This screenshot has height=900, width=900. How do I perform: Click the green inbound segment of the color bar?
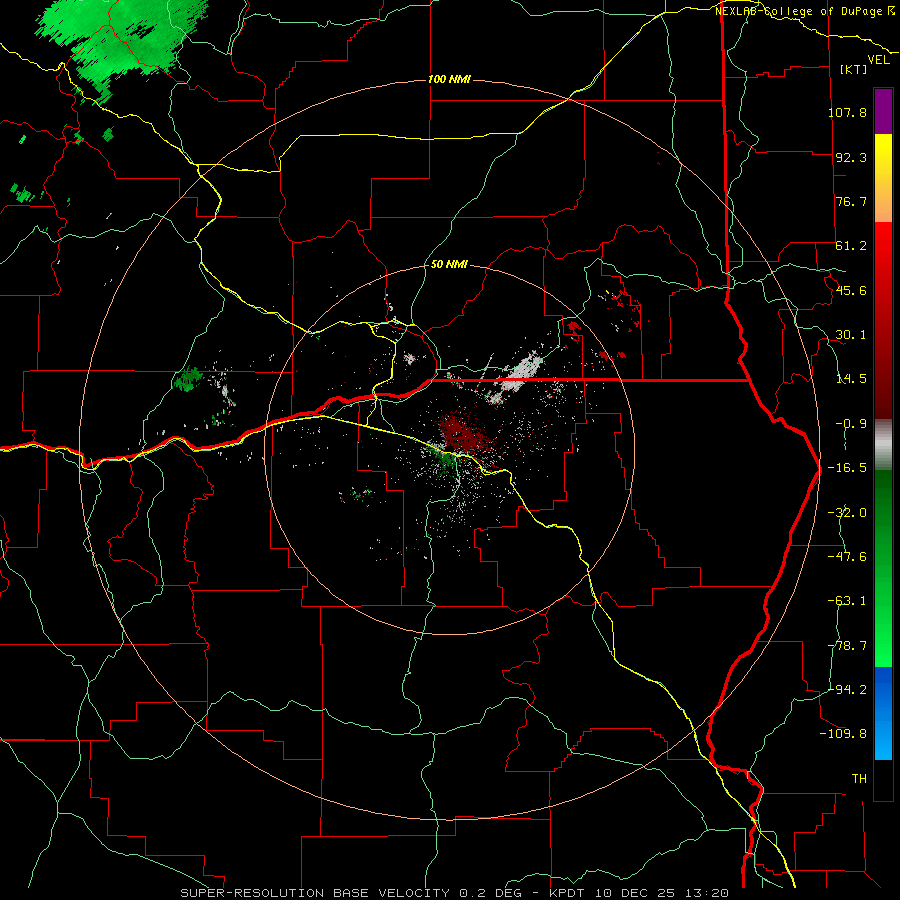point(883,568)
